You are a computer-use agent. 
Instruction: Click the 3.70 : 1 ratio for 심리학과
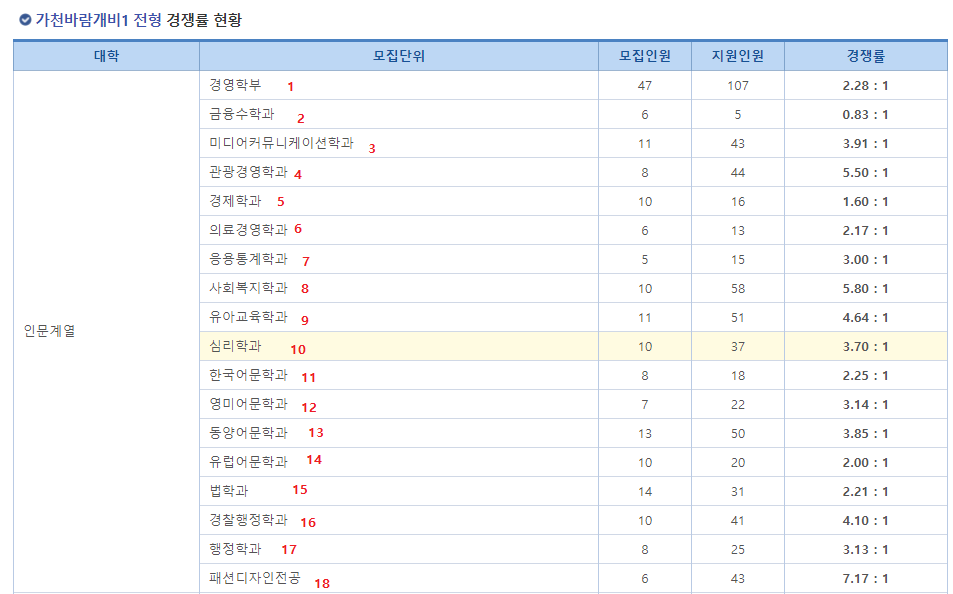coord(865,347)
